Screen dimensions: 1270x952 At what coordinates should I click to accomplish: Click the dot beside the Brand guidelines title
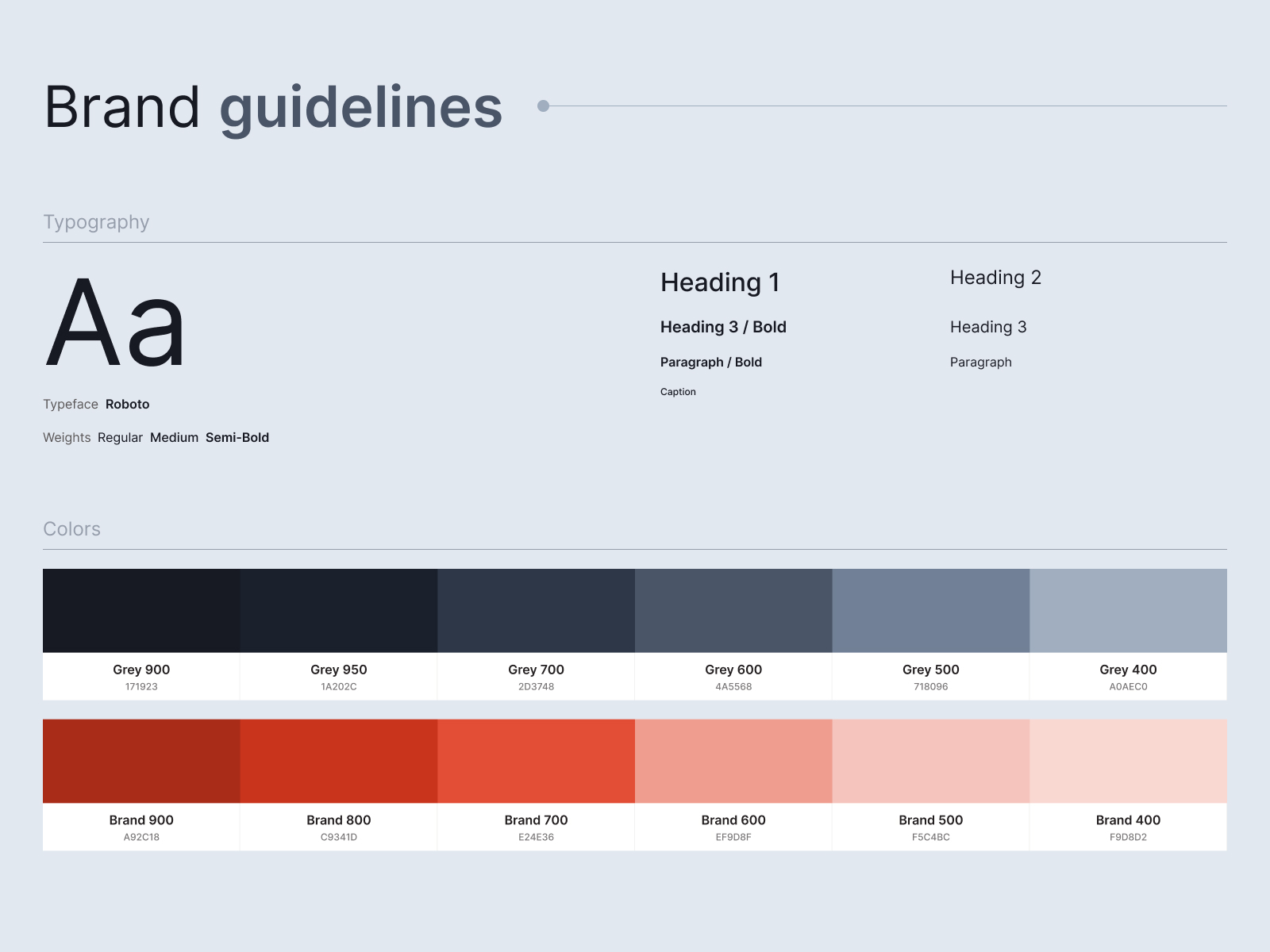543,106
